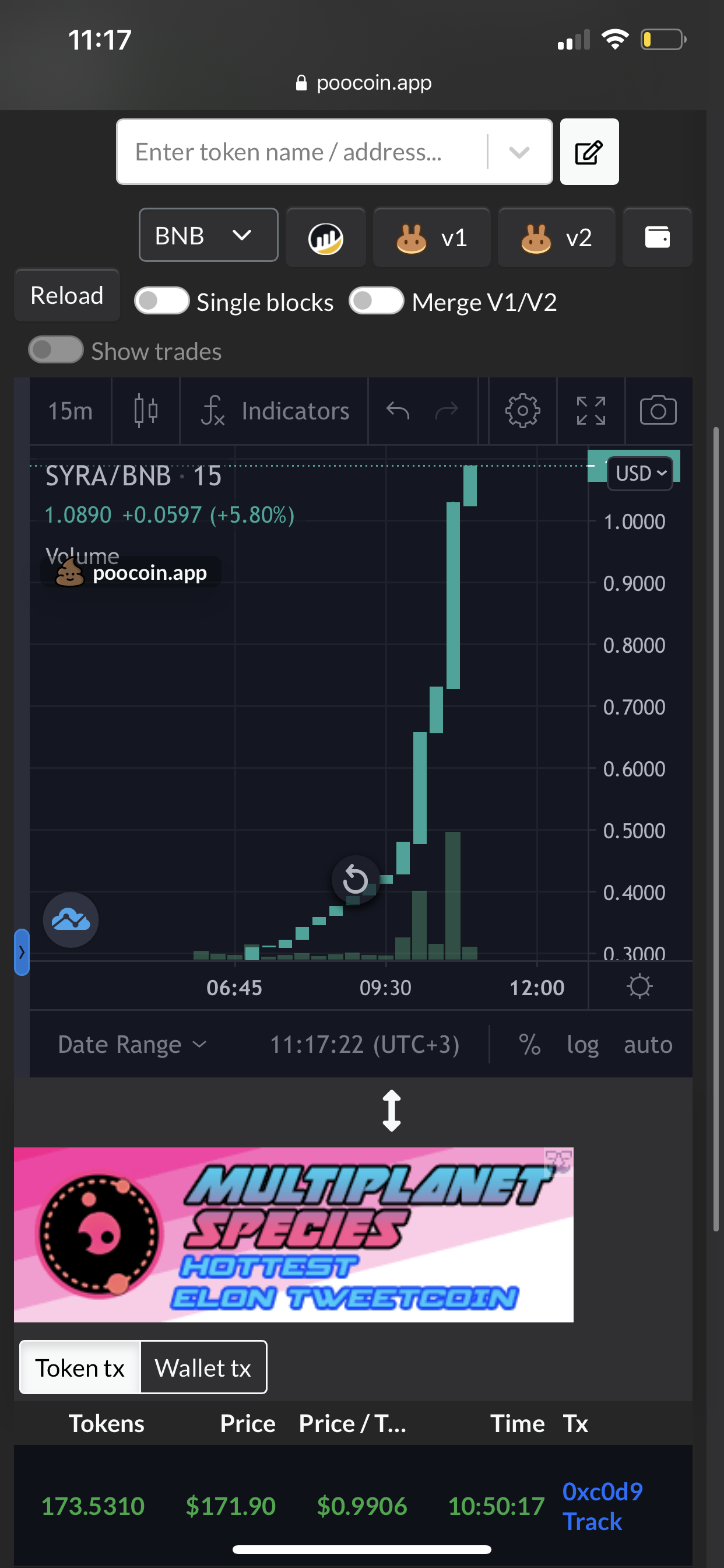Click the 1.0000 price axis label

click(x=634, y=521)
